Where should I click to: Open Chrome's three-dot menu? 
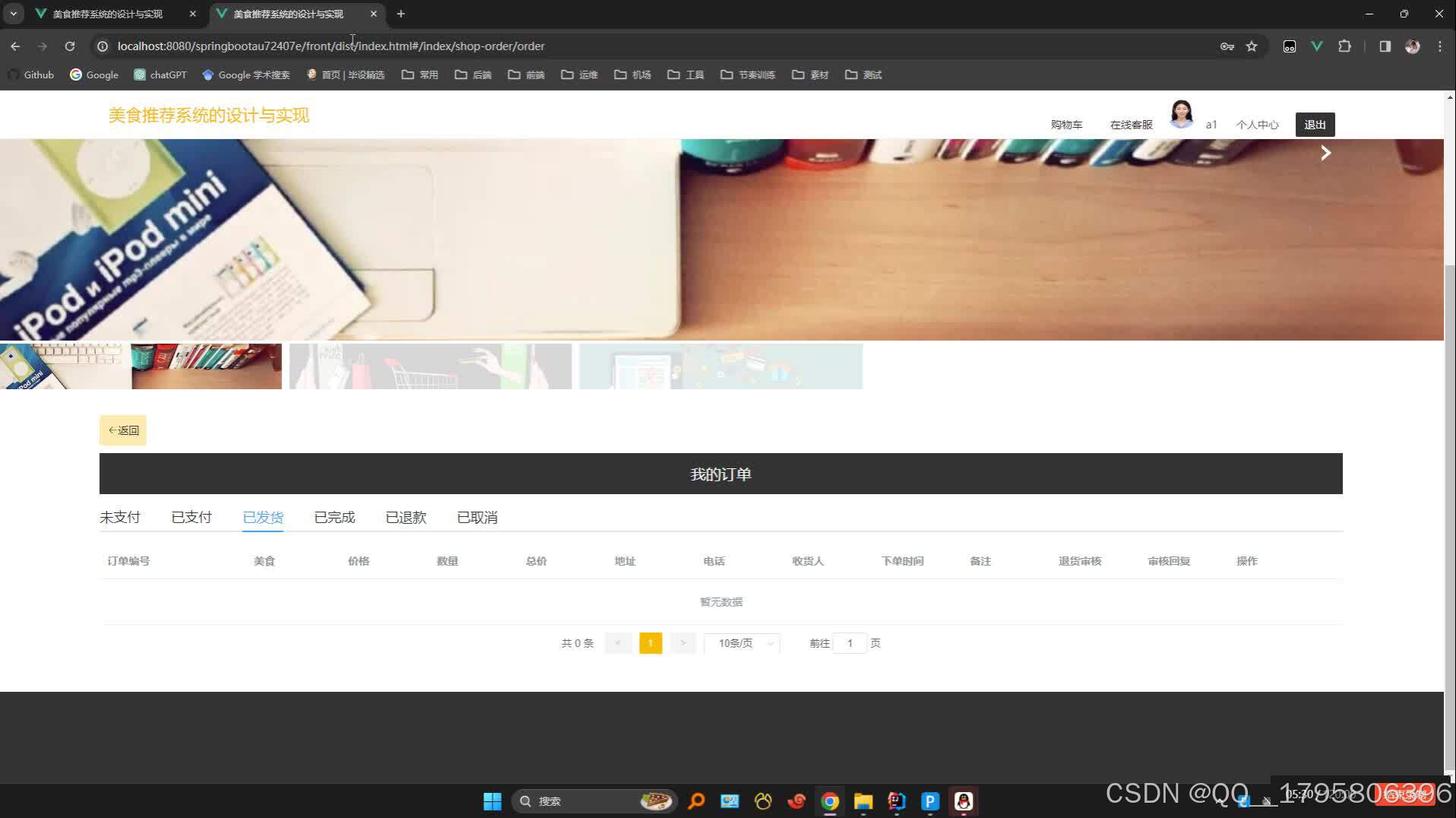point(1440,46)
